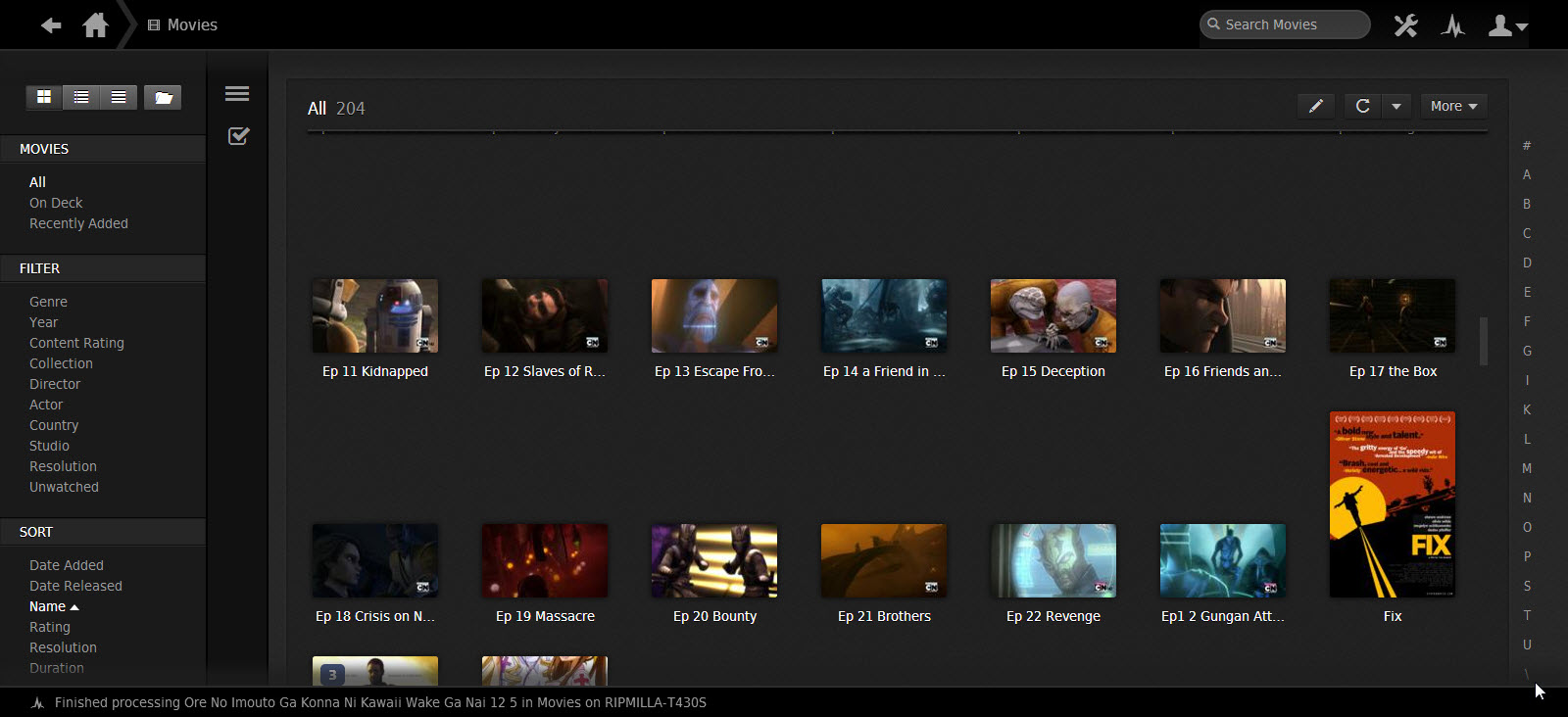The image size is (1568, 717).
Task: Show Recently Added movies
Action: tap(78, 223)
